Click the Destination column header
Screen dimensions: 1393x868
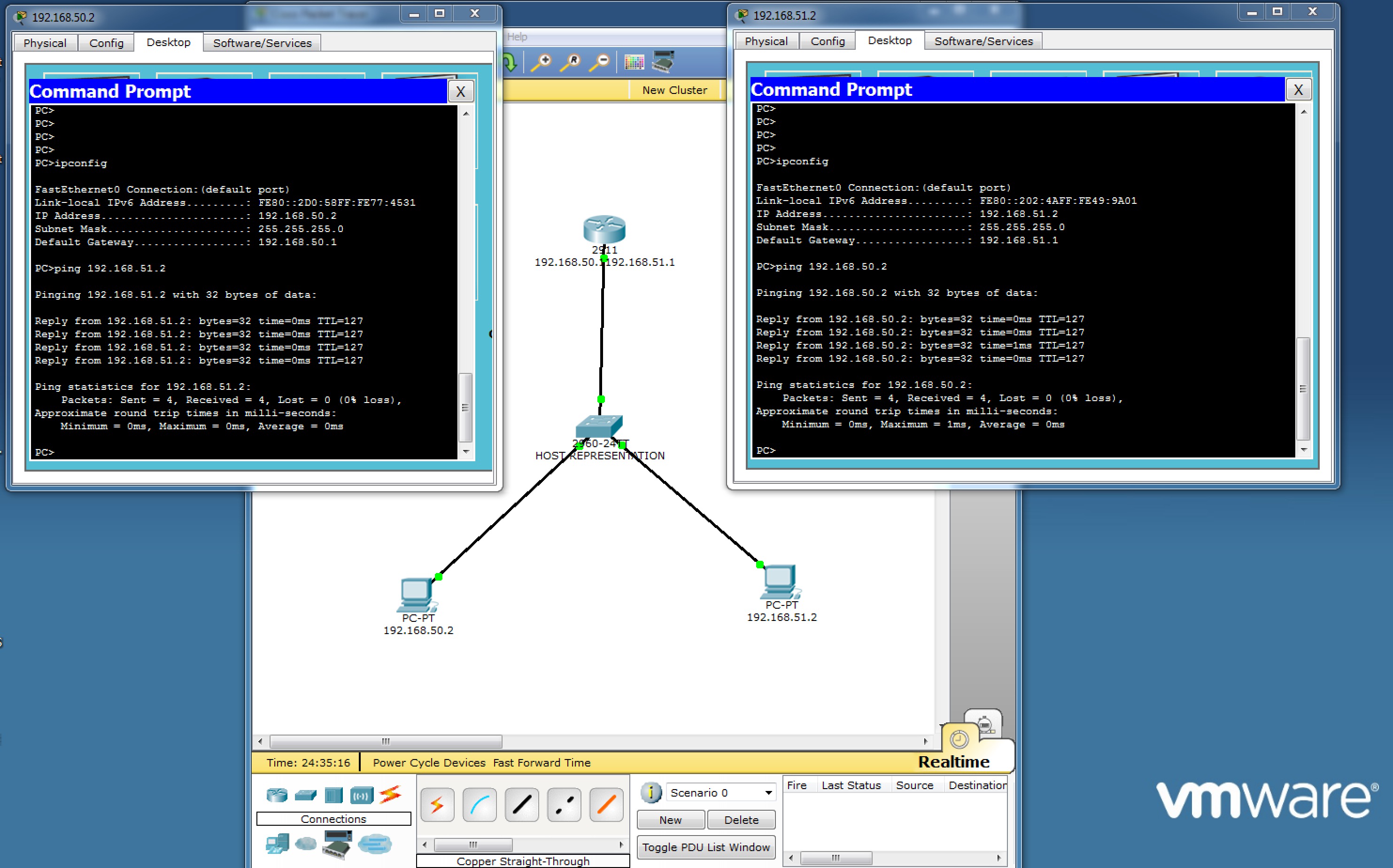click(x=977, y=785)
